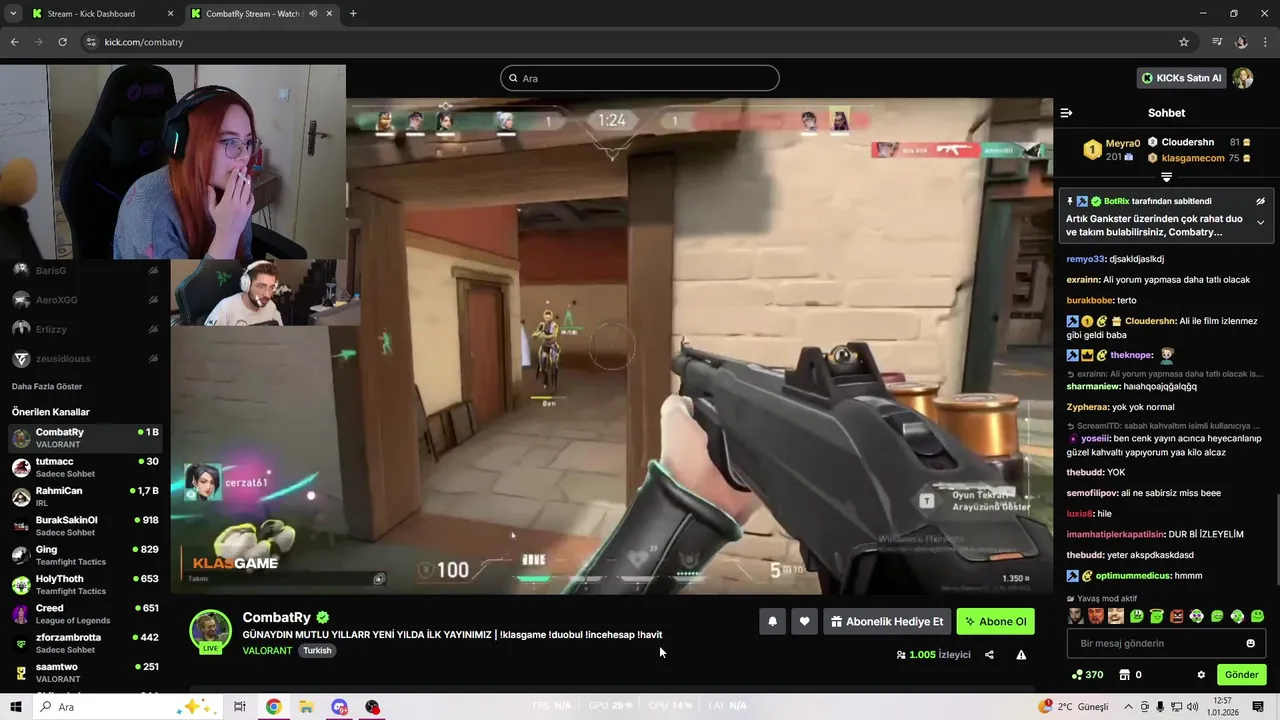
Task: Click the Ara search field on Kick
Action: 640,78
